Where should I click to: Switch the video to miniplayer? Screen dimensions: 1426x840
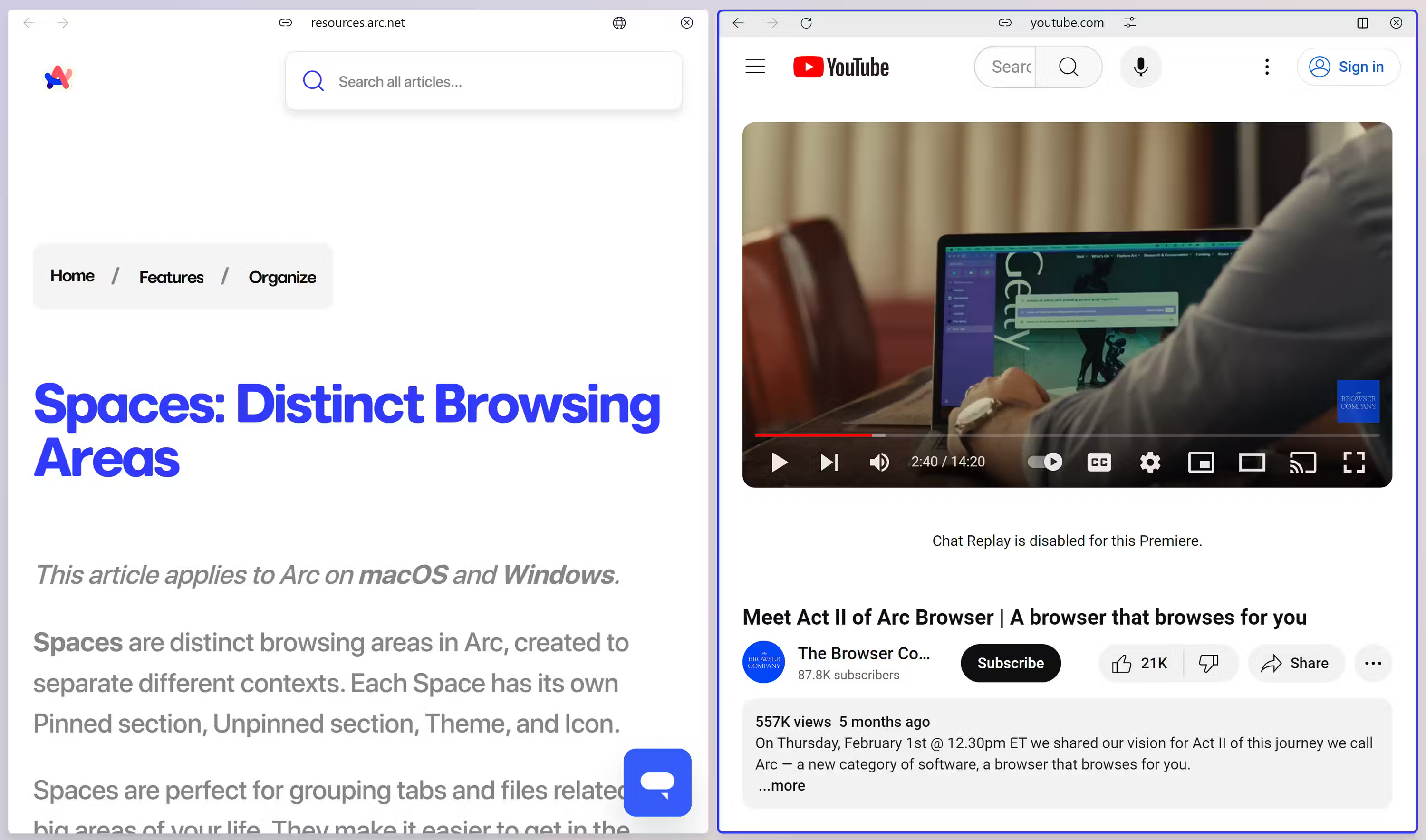click(x=1201, y=462)
